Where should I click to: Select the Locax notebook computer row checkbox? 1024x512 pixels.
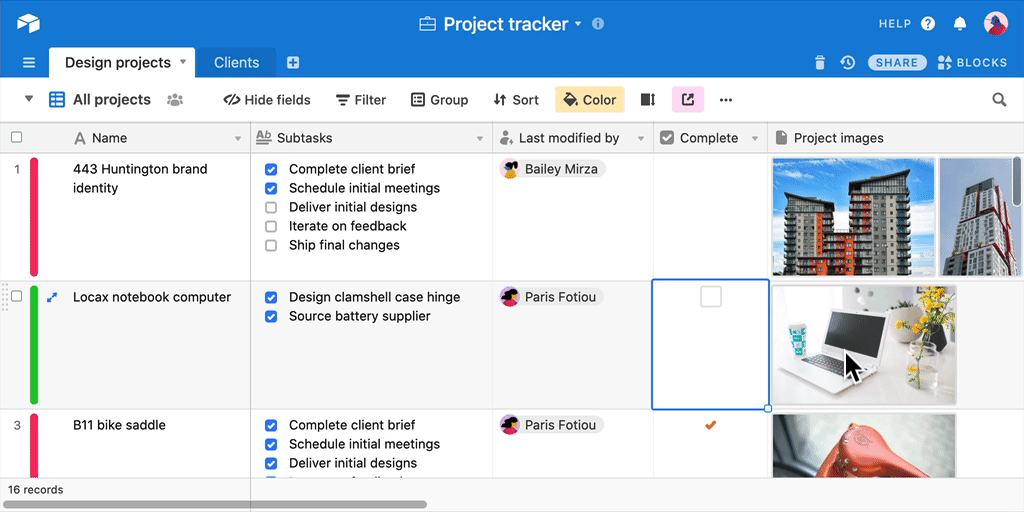tap(17, 296)
